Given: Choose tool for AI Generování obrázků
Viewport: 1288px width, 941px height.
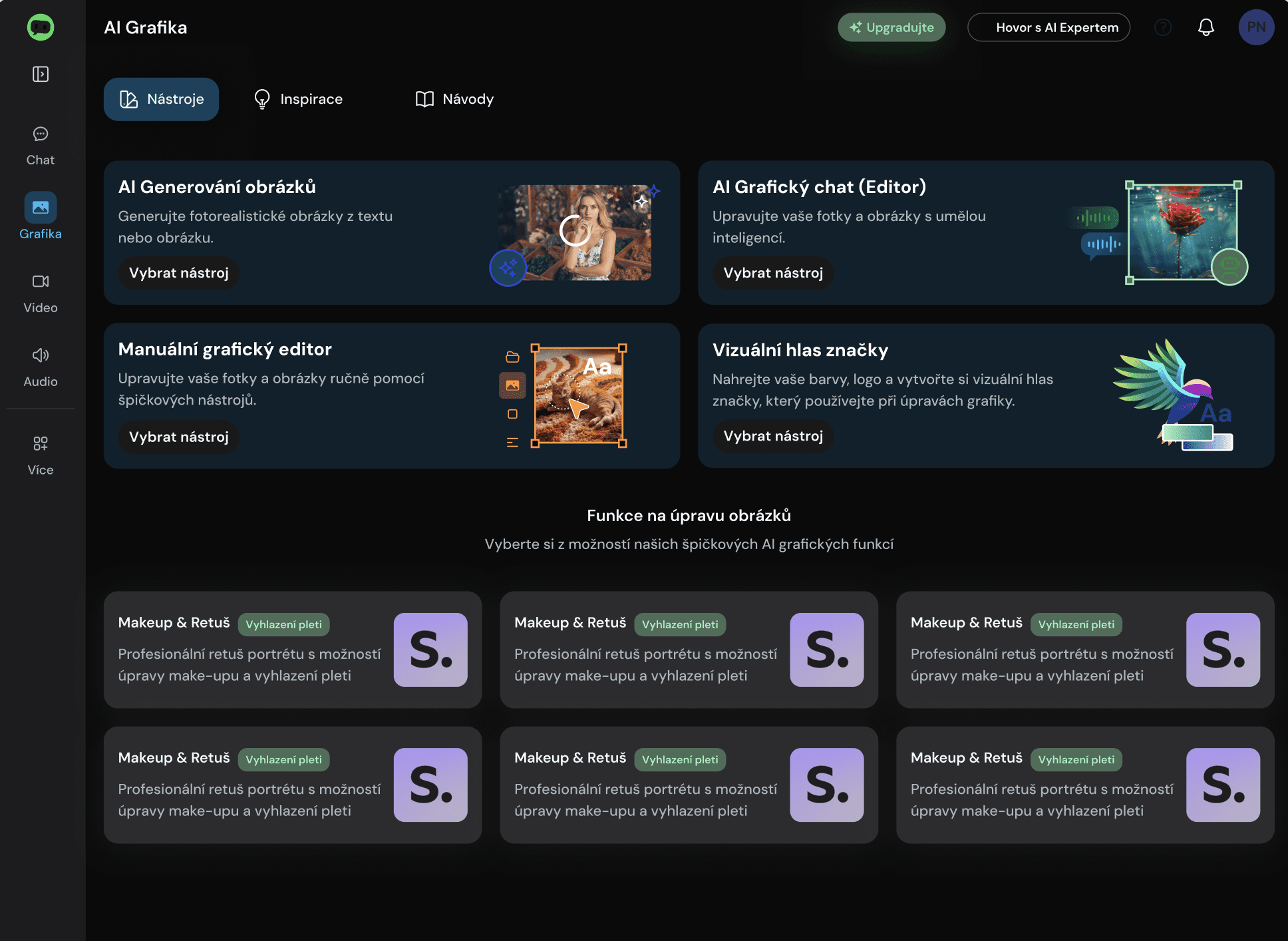Looking at the screenshot, I should [x=178, y=273].
